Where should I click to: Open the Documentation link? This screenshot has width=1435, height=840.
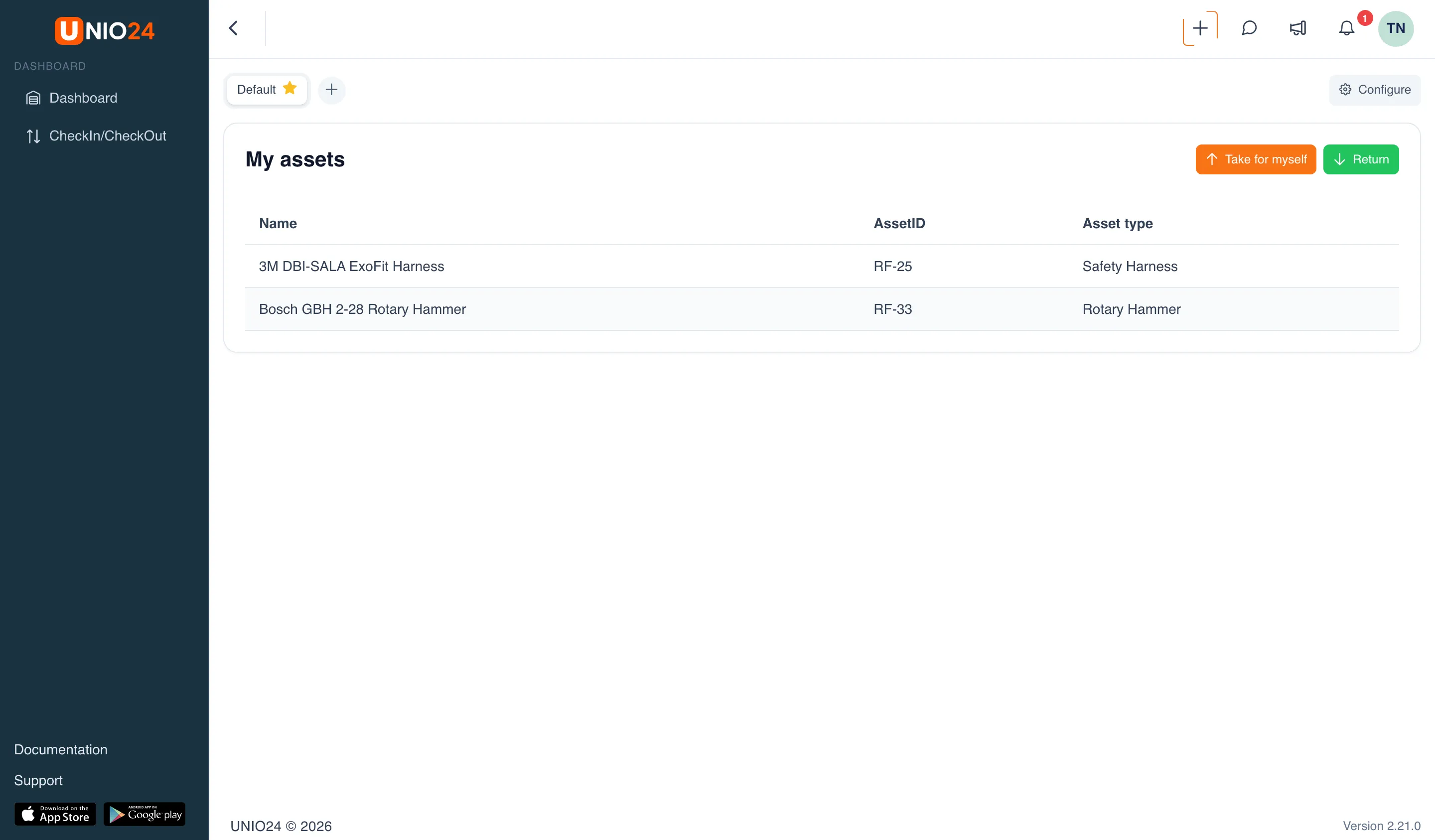tap(61, 749)
